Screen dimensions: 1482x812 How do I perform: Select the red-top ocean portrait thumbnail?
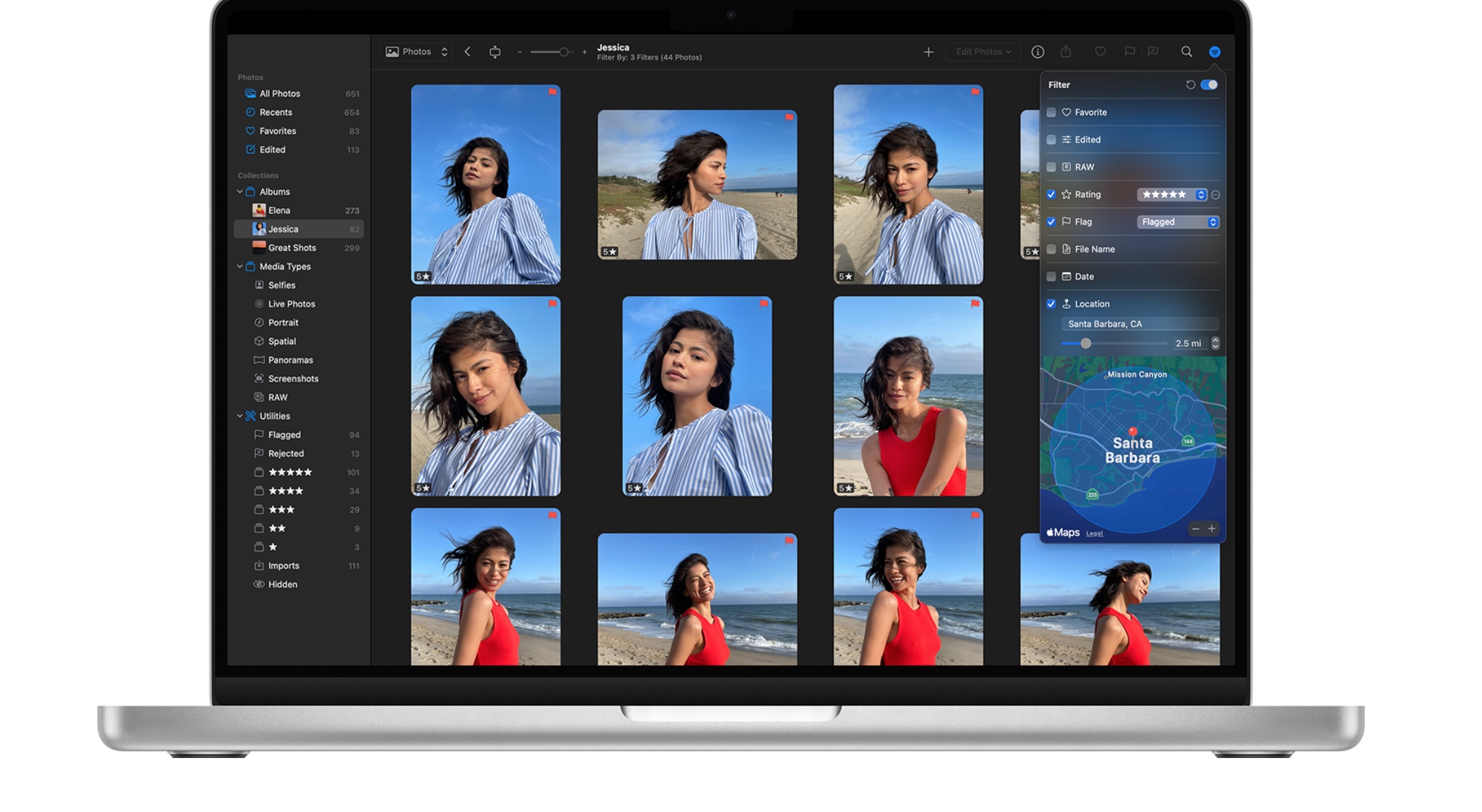tap(909, 396)
